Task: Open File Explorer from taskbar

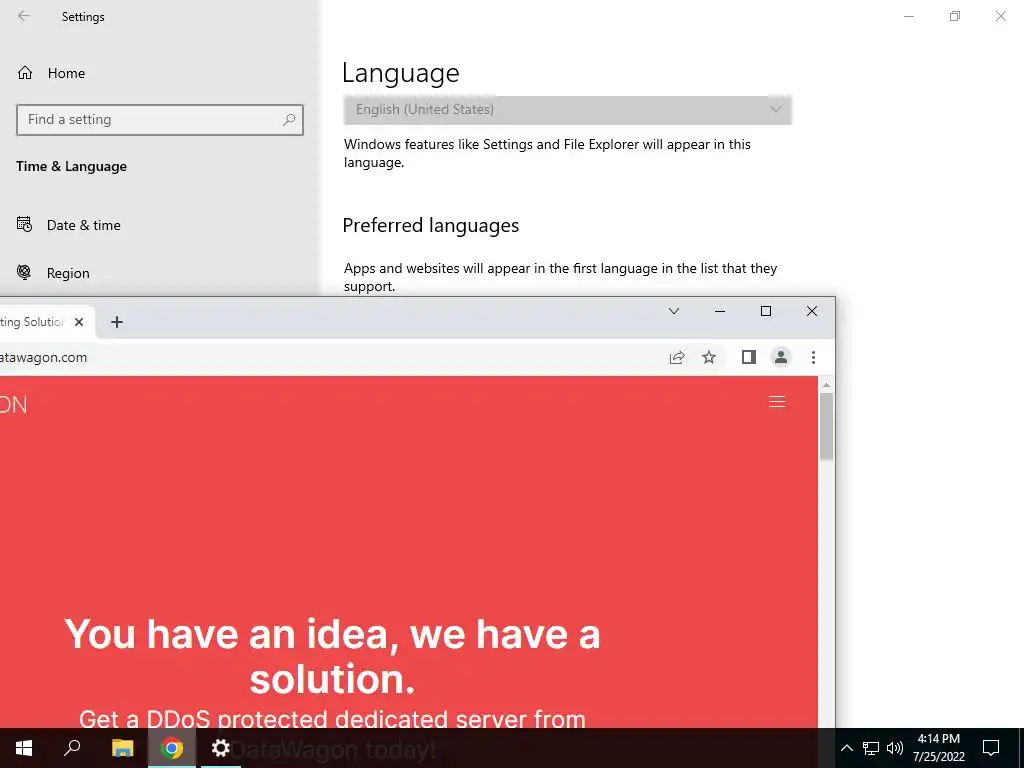Action: tap(122, 748)
